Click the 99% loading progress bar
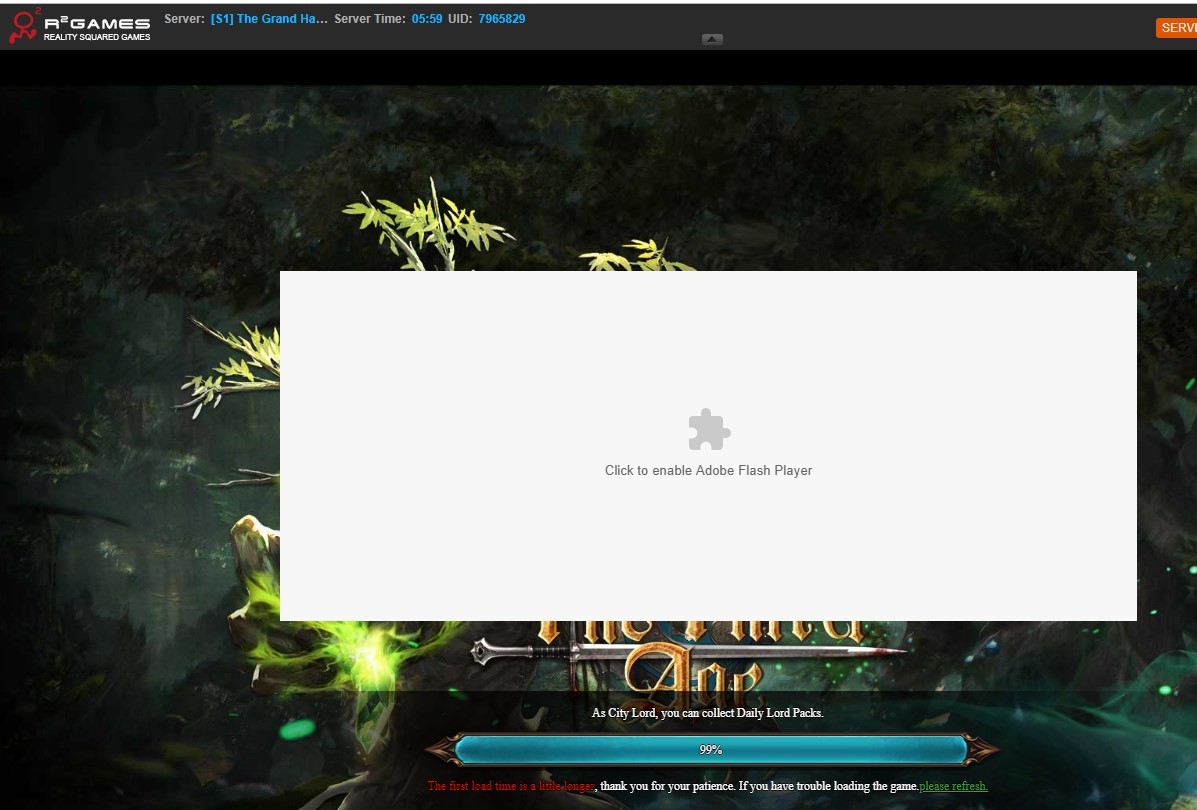1197x810 pixels. (x=710, y=749)
